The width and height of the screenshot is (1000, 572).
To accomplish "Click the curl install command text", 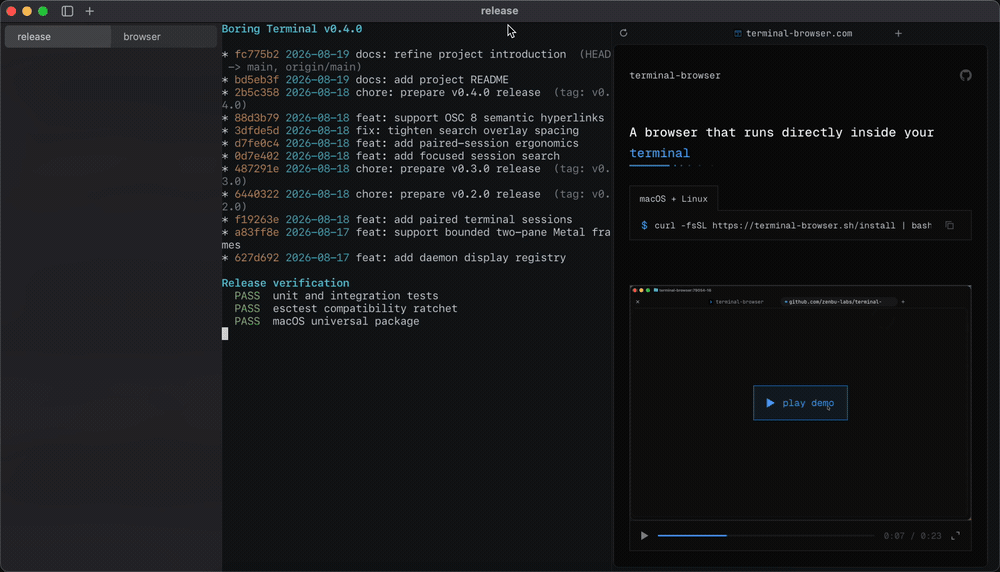I will click(x=793, y=225).
